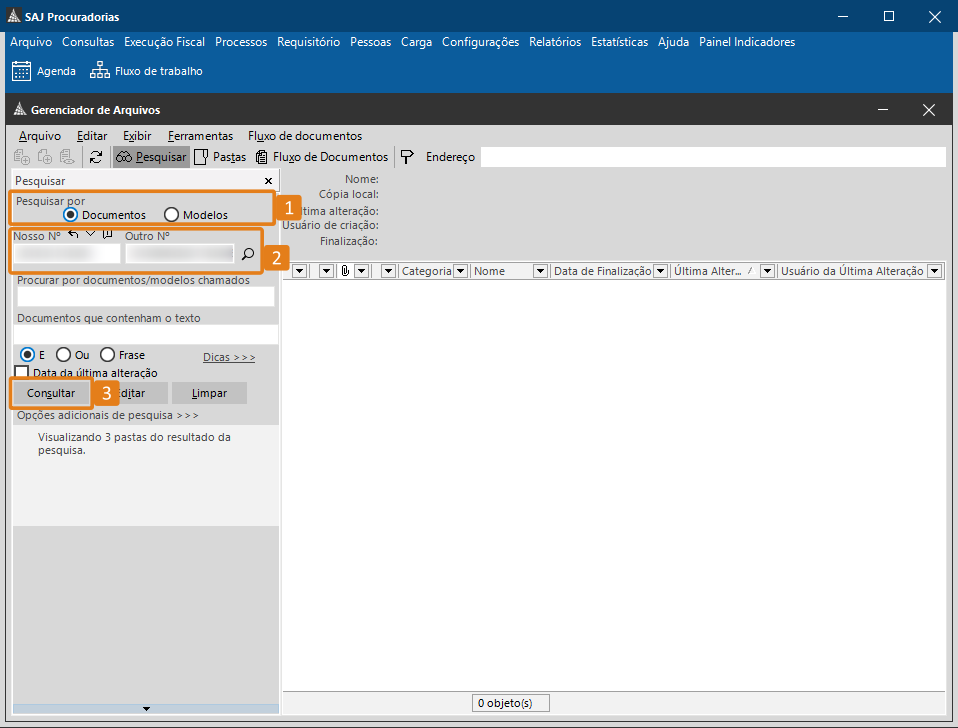Open Execução Fiscal in main menu bar
The height and width of the screenshot is (728, 958).
(164, 42)
